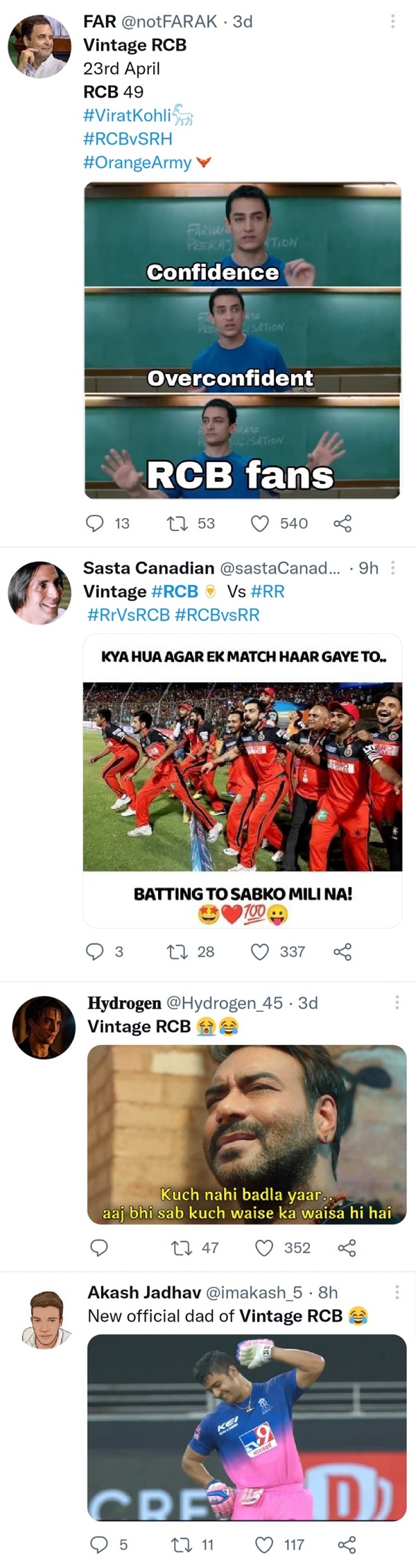Open more options on Hydrogen's tweet
The image size is (416, 1568).
point(397,1002)
